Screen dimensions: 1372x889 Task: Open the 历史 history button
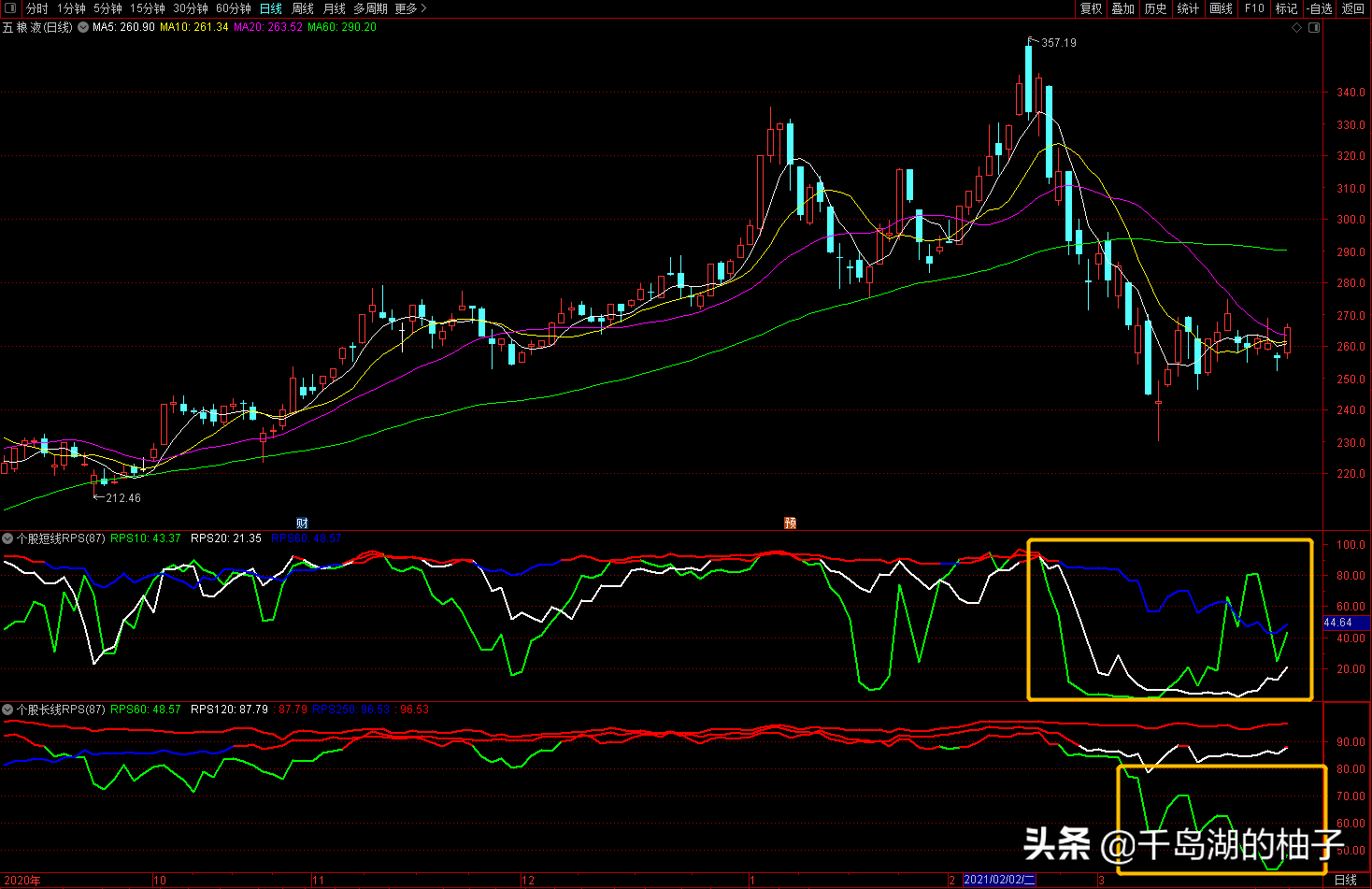tap(1155, 8)
